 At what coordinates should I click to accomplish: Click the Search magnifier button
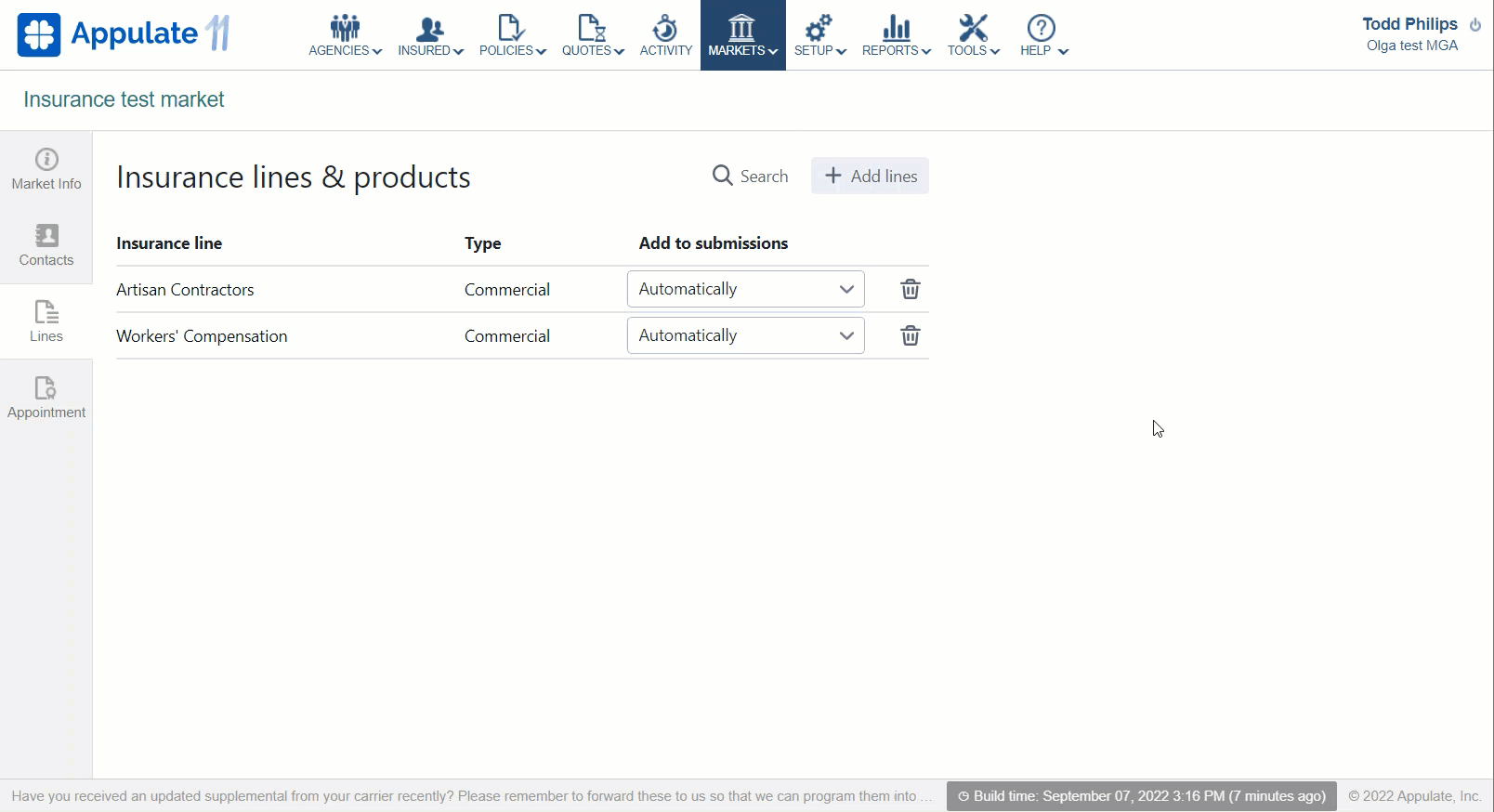tap(750, 176)
